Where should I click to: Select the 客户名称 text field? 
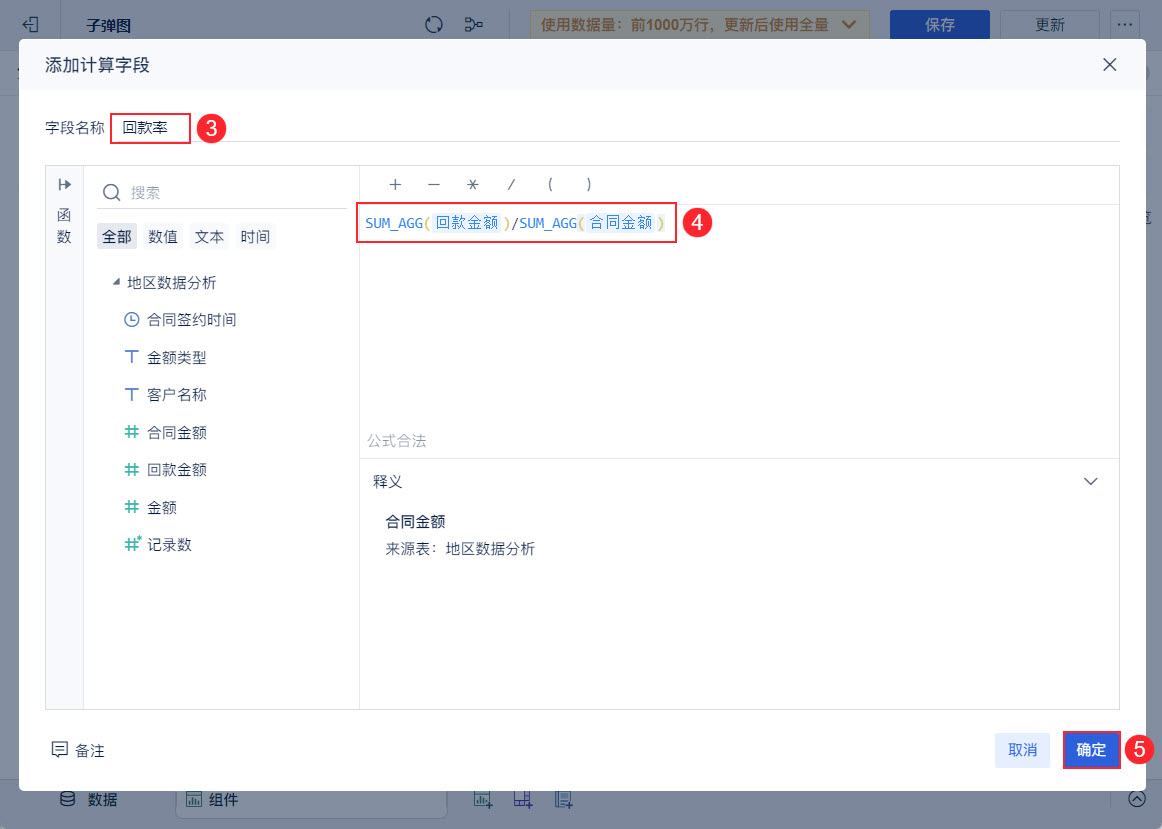pyautogui.click(x=176, y=395)
